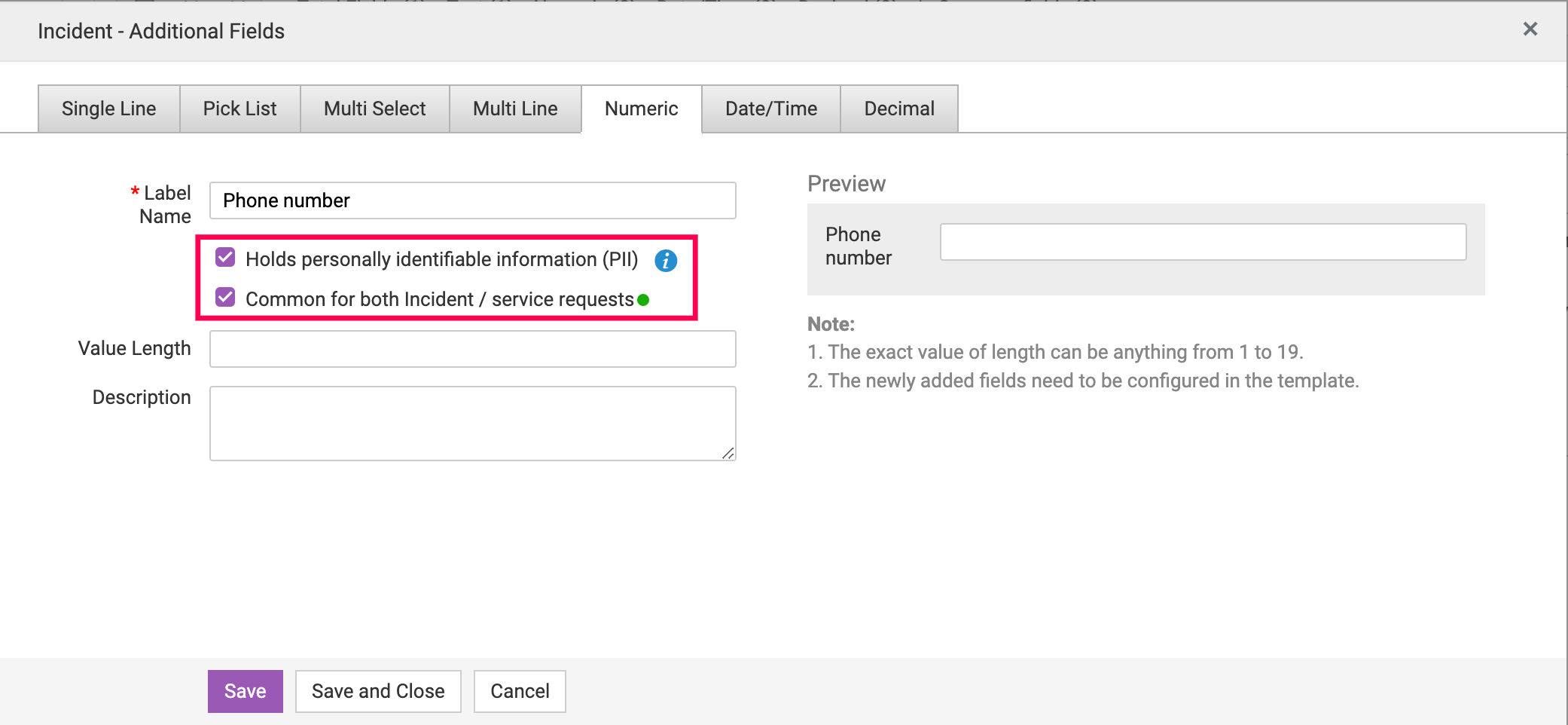Focus the Label Name input field
The image size is (1568, 725).
(x=472, y=200)
